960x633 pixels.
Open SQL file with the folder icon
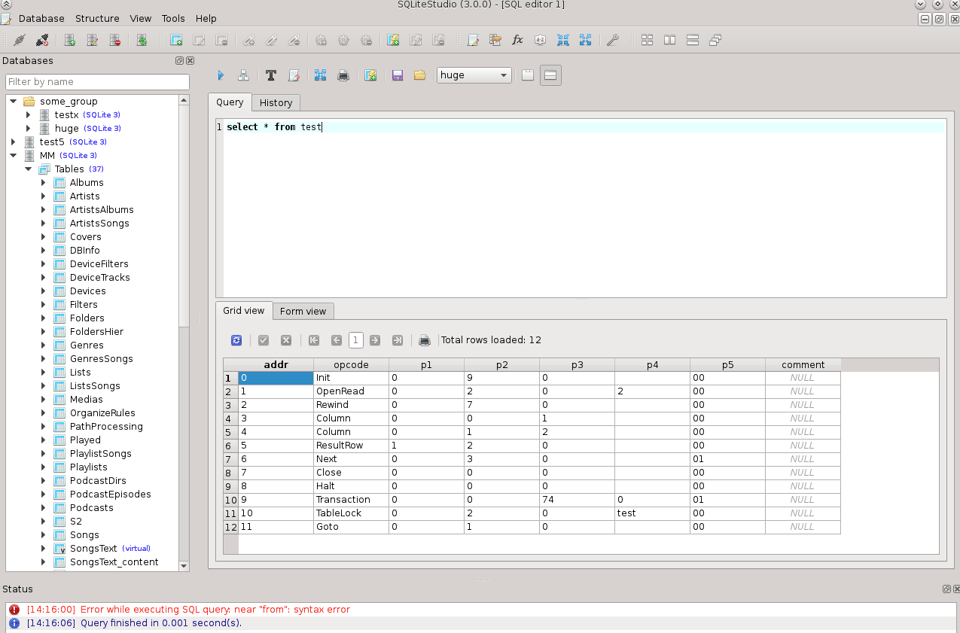420,75
